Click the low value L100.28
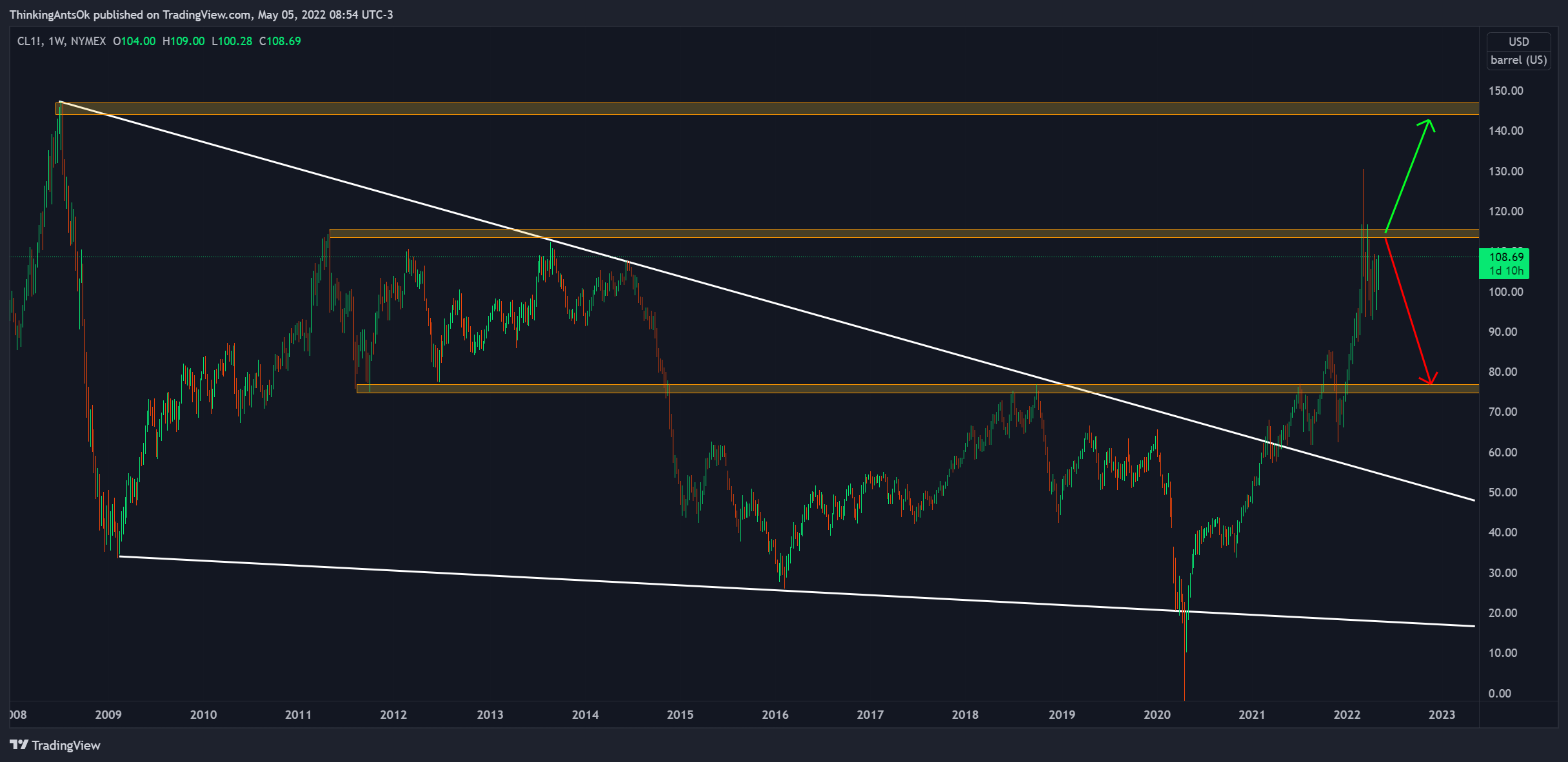1568x762 pixels. pos(232,41)
